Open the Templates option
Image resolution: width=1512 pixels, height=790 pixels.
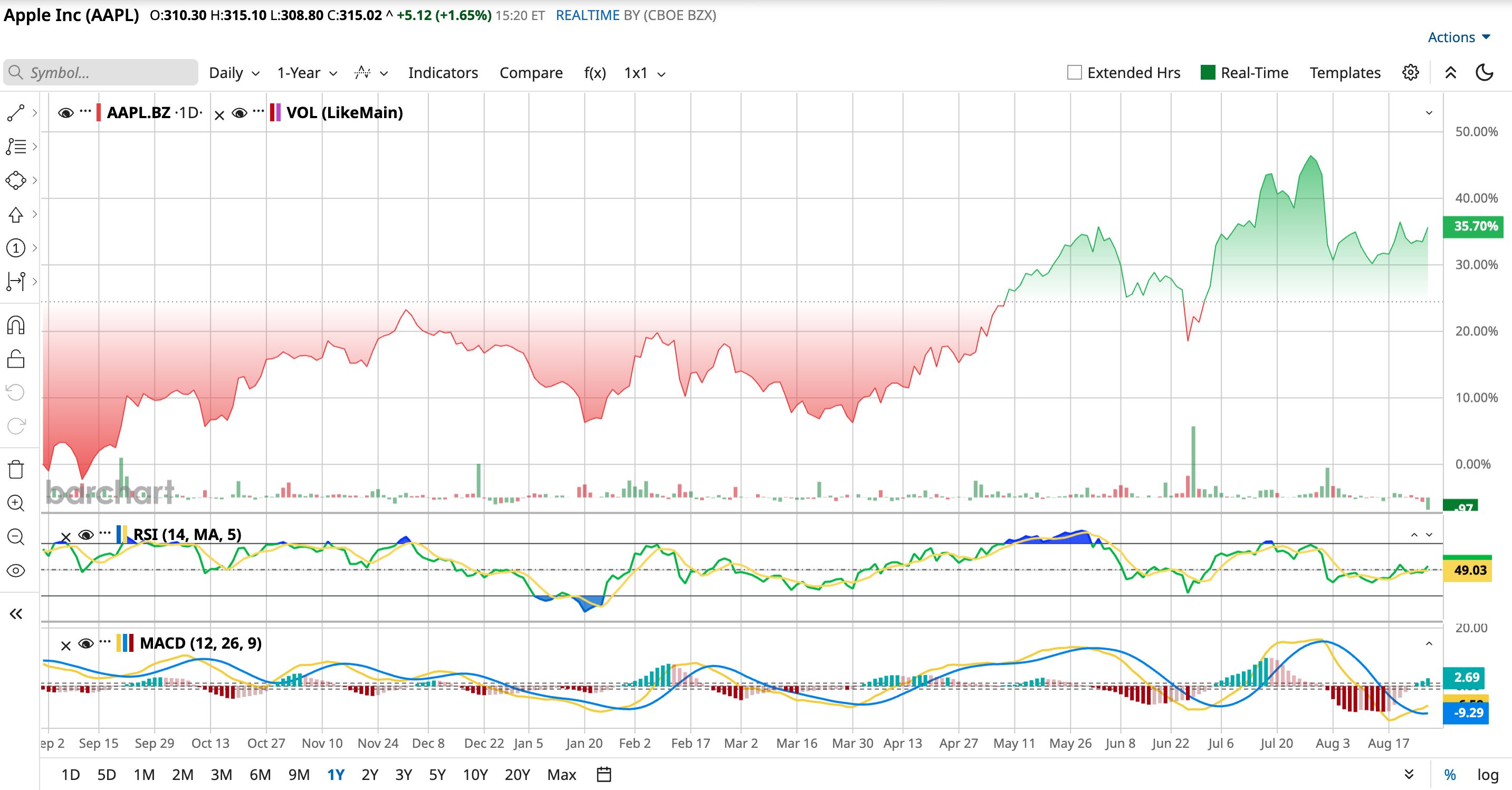click(x=1345, y=73)
